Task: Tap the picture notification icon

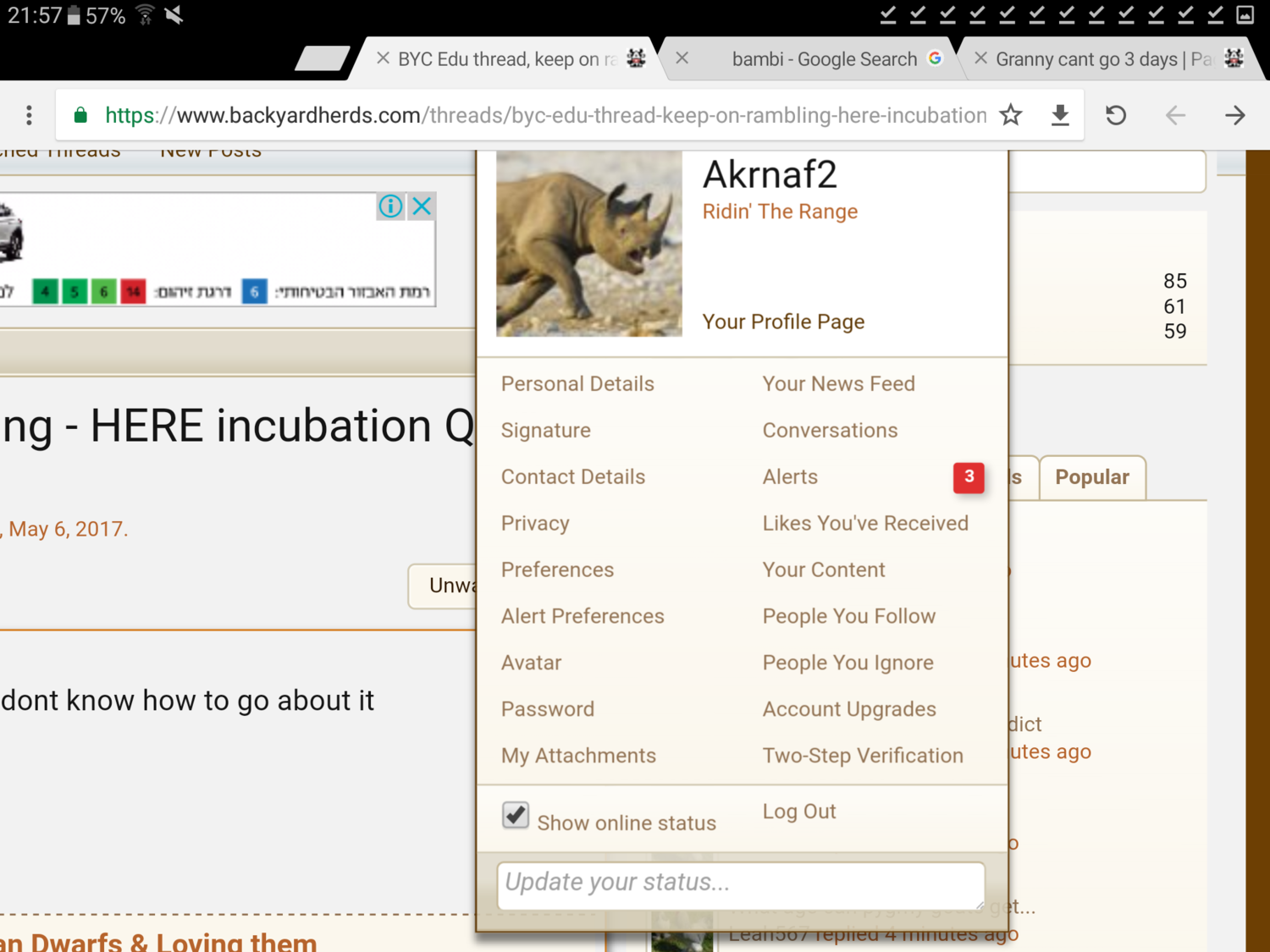Action: (x=1245, y=14)
